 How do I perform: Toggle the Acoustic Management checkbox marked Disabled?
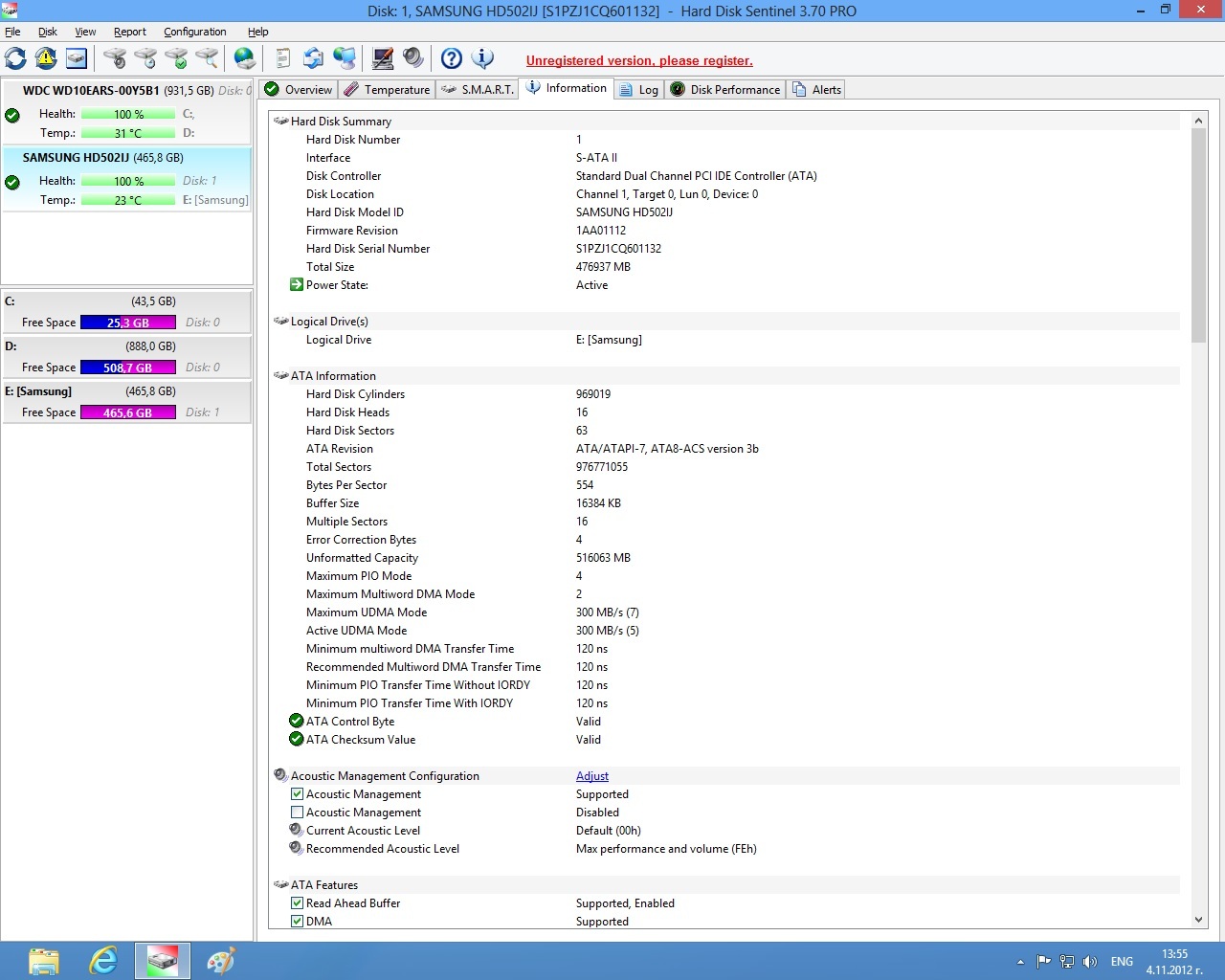[297, 813]
